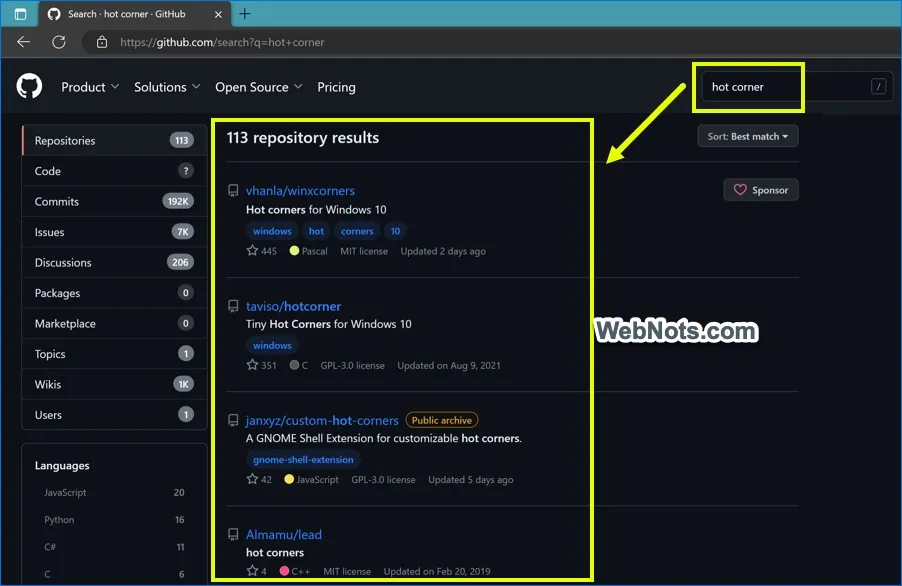The height and width of the screenshot is (586, 902).
Task: Select the Marketplace filter
Action: click(114, 323)
